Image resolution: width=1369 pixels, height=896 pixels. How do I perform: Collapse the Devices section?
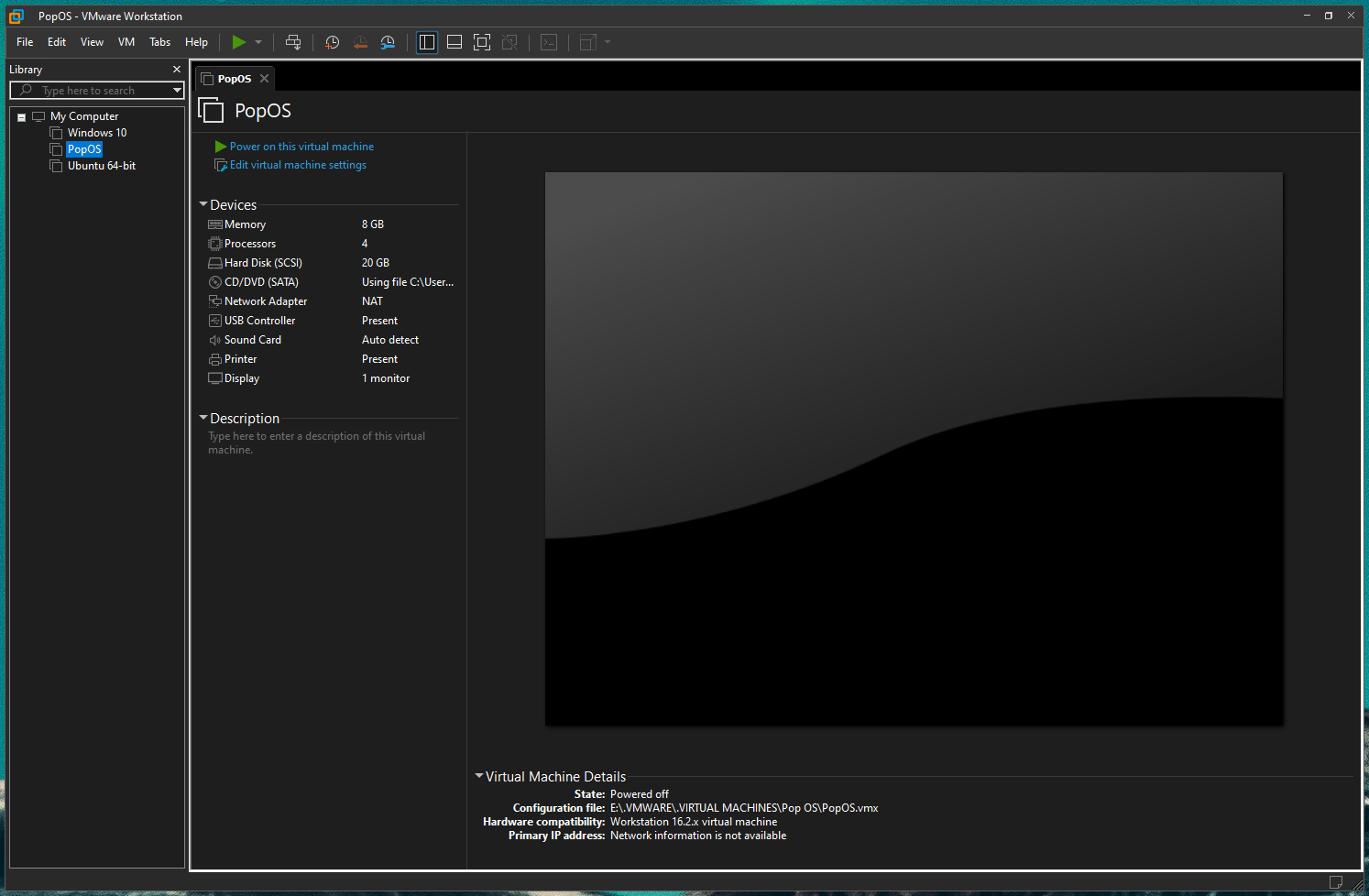(203, 204)
